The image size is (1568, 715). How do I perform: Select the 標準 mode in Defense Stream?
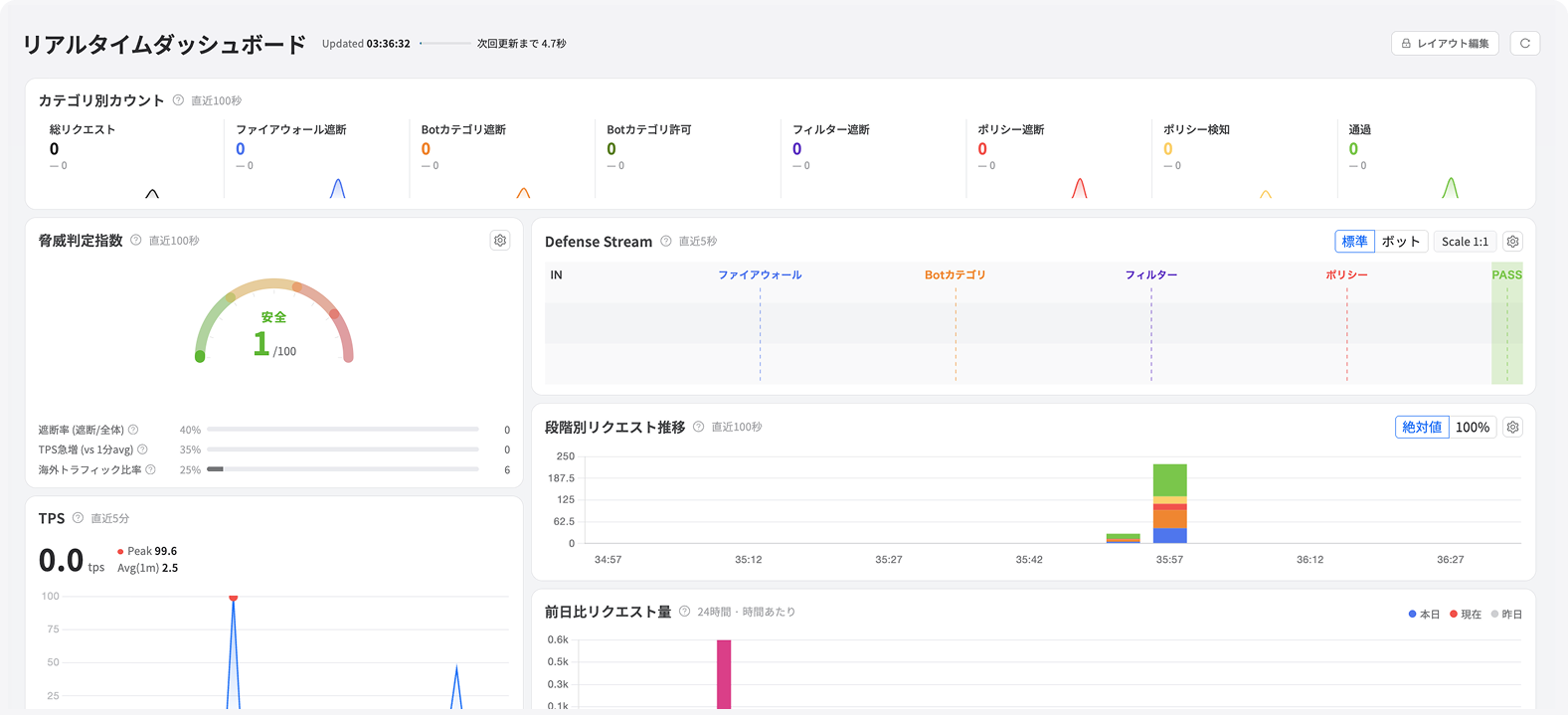(1354, 242)
